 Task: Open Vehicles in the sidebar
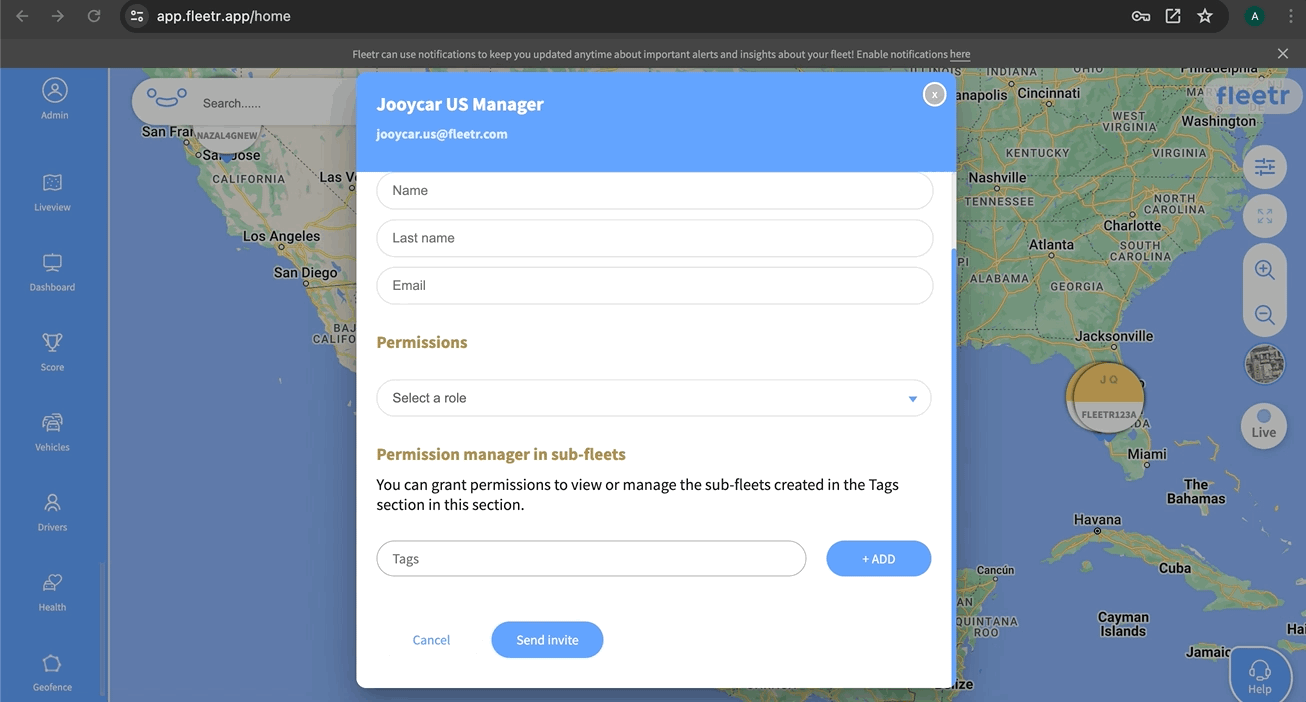click(x=52, y=432)
